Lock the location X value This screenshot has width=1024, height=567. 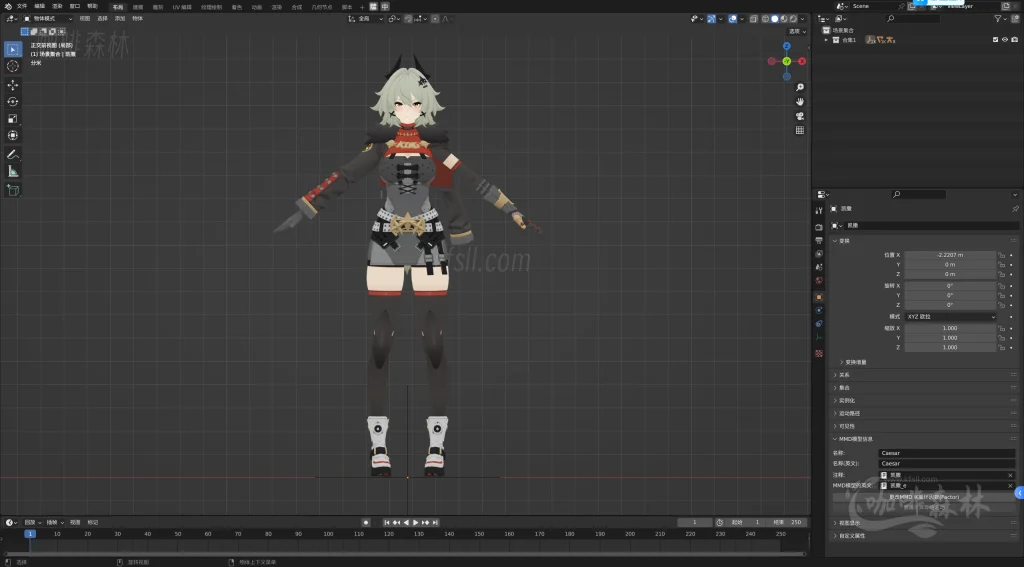pyautogui.click(x=1002, y=255)
